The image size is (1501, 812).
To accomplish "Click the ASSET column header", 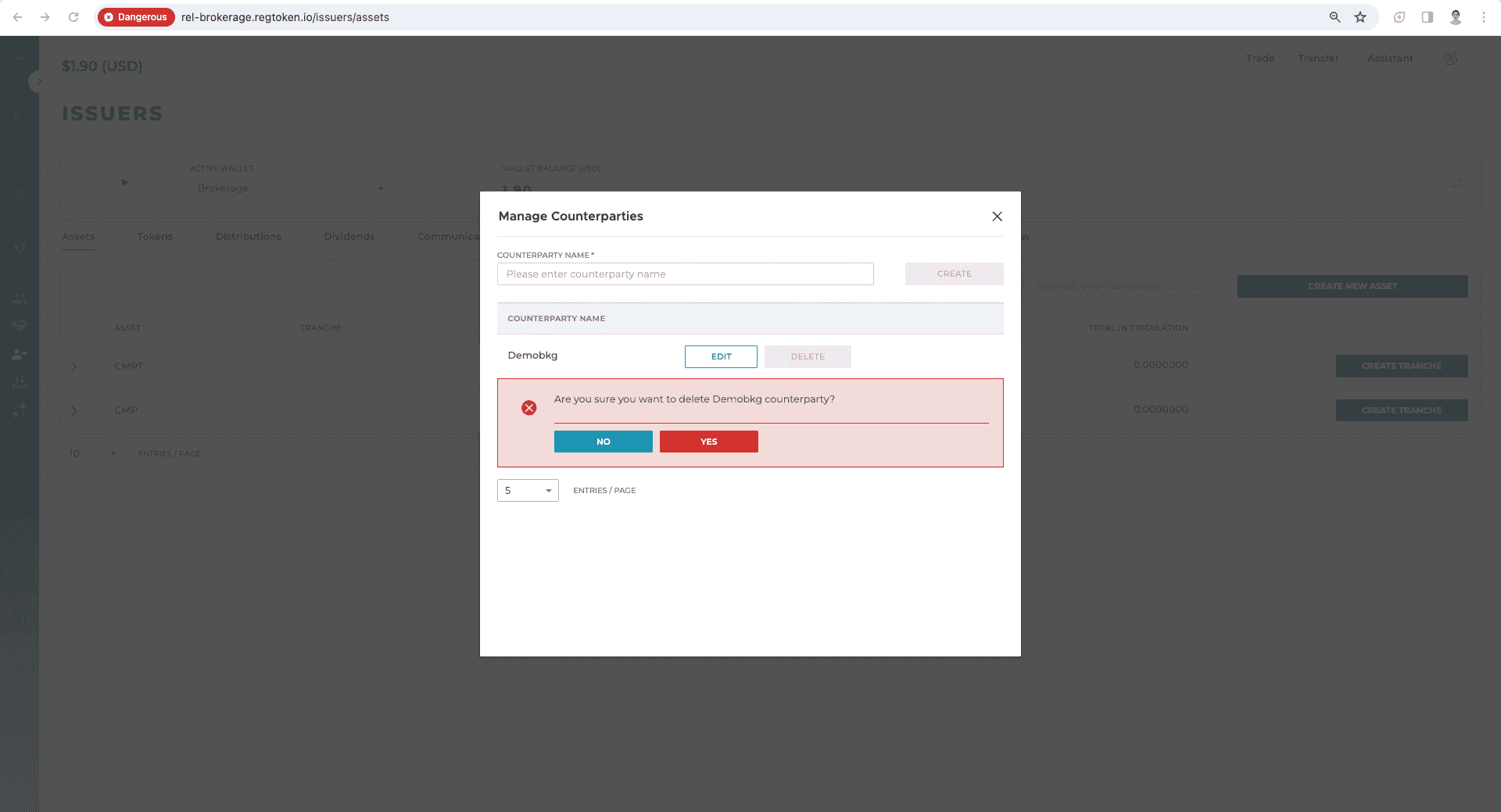I will click(x=127, y=328).
